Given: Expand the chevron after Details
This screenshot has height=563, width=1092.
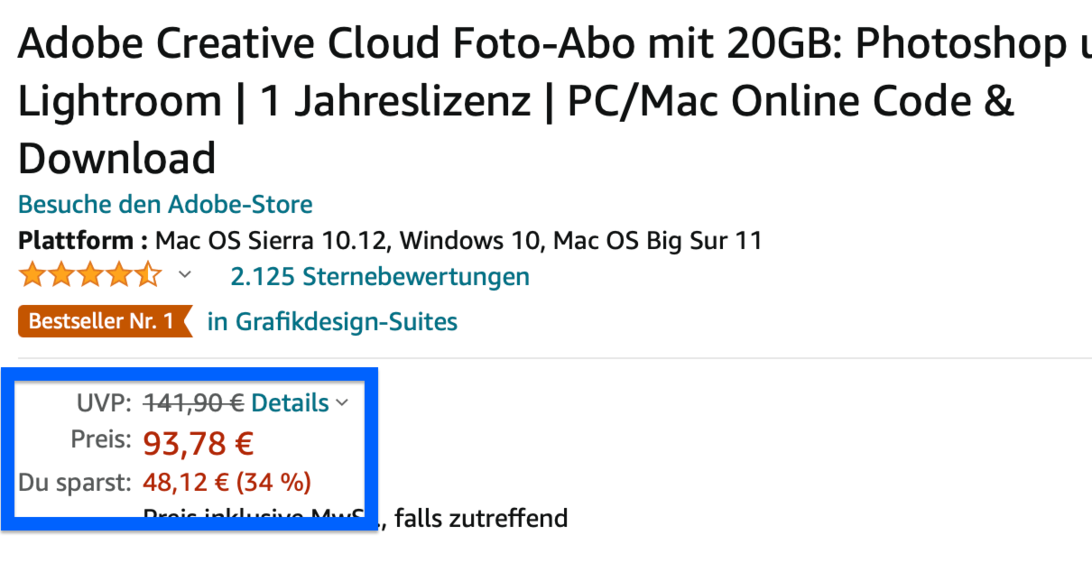Looking at the screenshot, I should coord(342,403).
